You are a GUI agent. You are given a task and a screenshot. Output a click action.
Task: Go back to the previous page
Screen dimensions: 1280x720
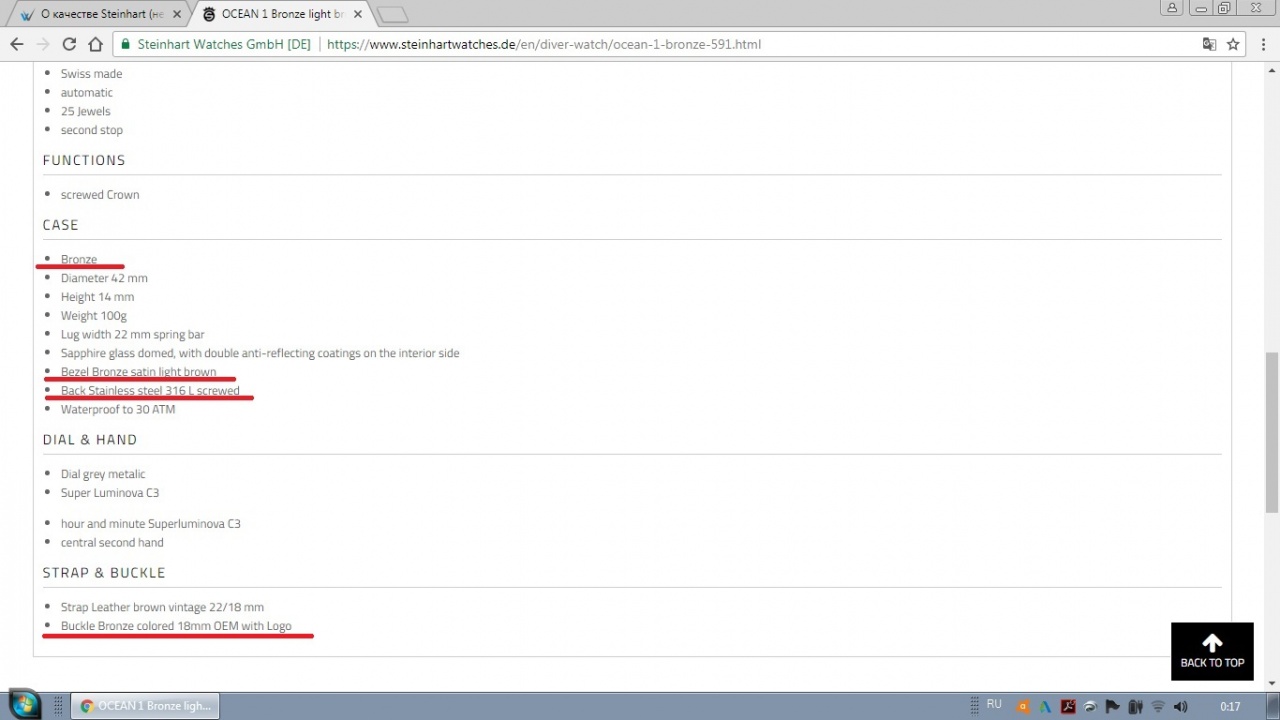click(17, 44)
